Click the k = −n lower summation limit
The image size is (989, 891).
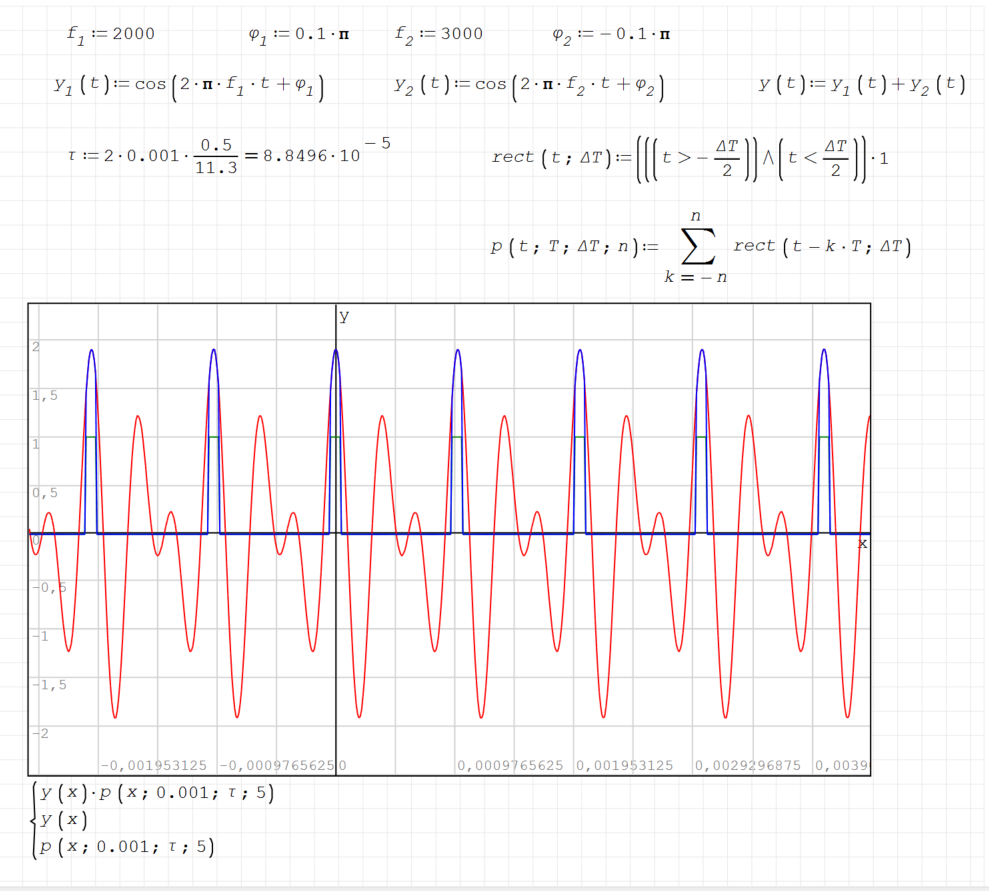click(x=696, y=277)
